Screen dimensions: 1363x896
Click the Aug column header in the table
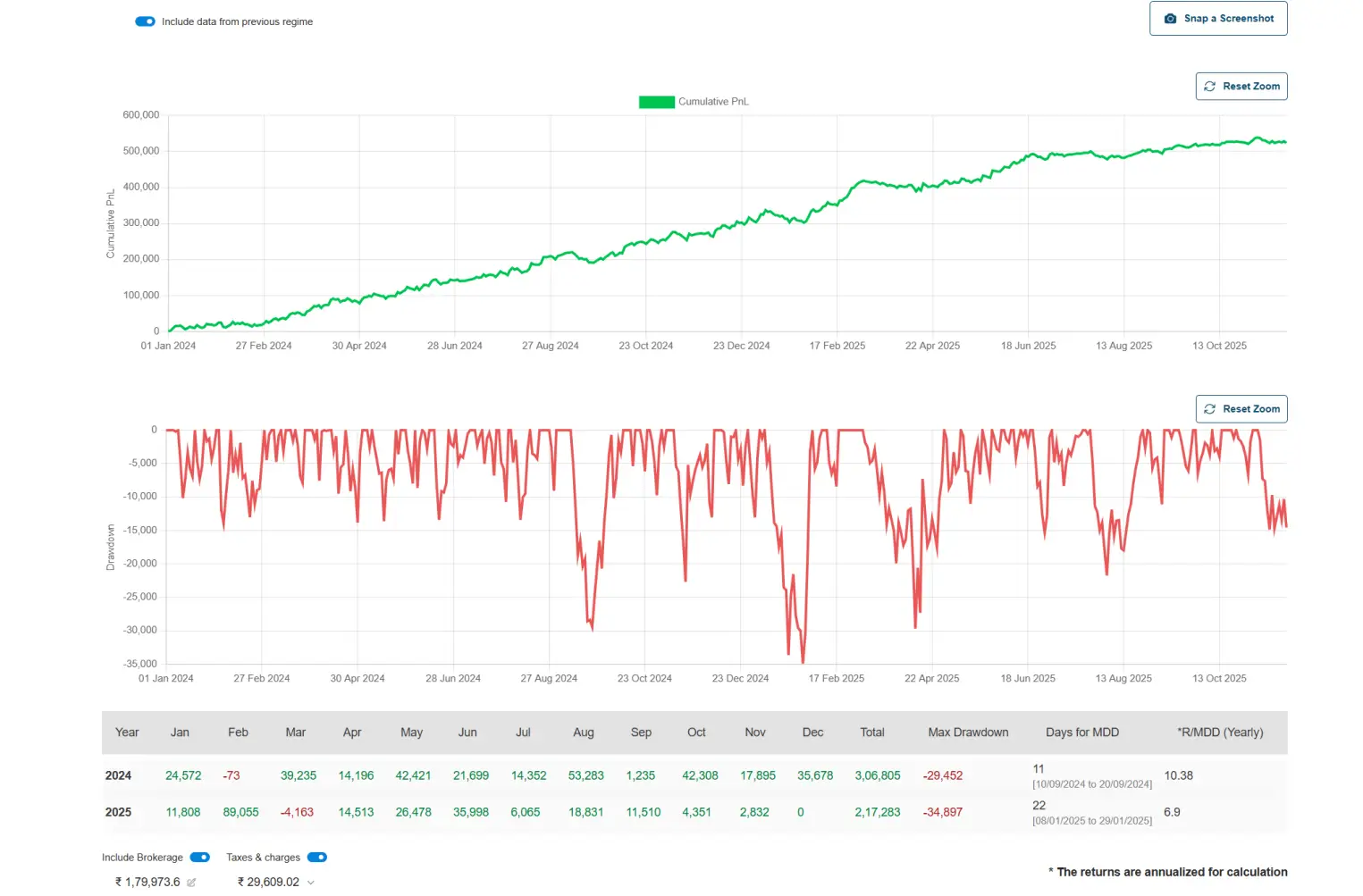point(583,732)
